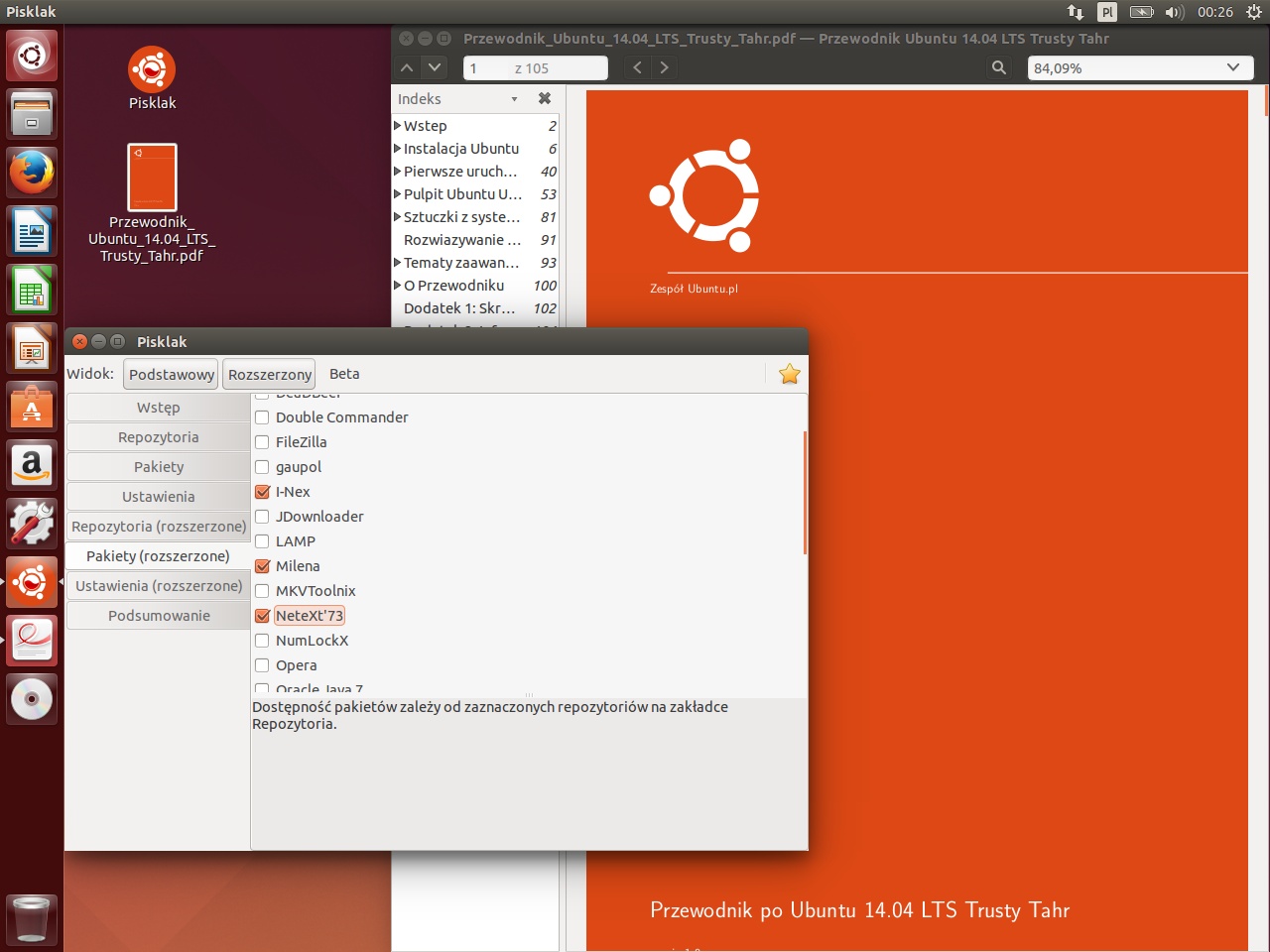1270x952 pixels.
Task: Open the Ubuntu Dash from the launcher
Action: coord(32,56)
